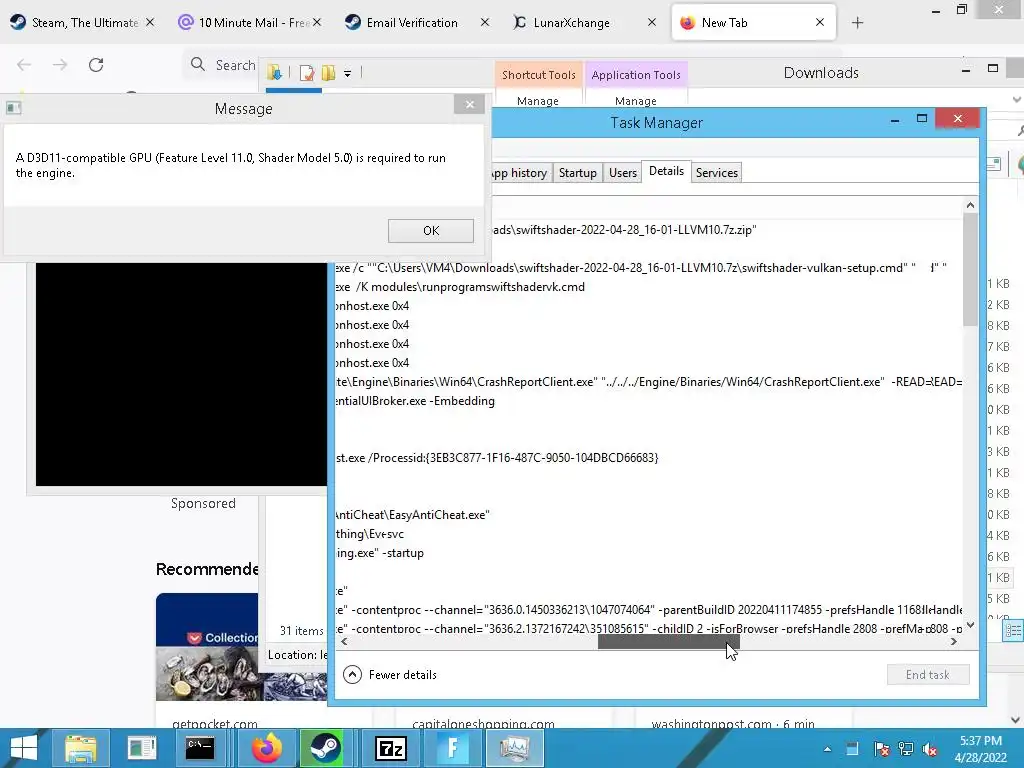Open the clock showing 5:37 PM

(980, 748)
